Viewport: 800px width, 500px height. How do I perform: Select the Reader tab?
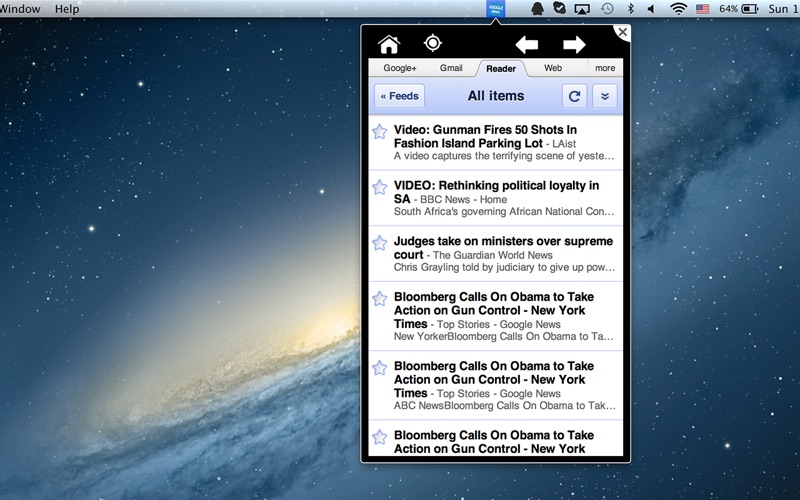tap(501, 68)
